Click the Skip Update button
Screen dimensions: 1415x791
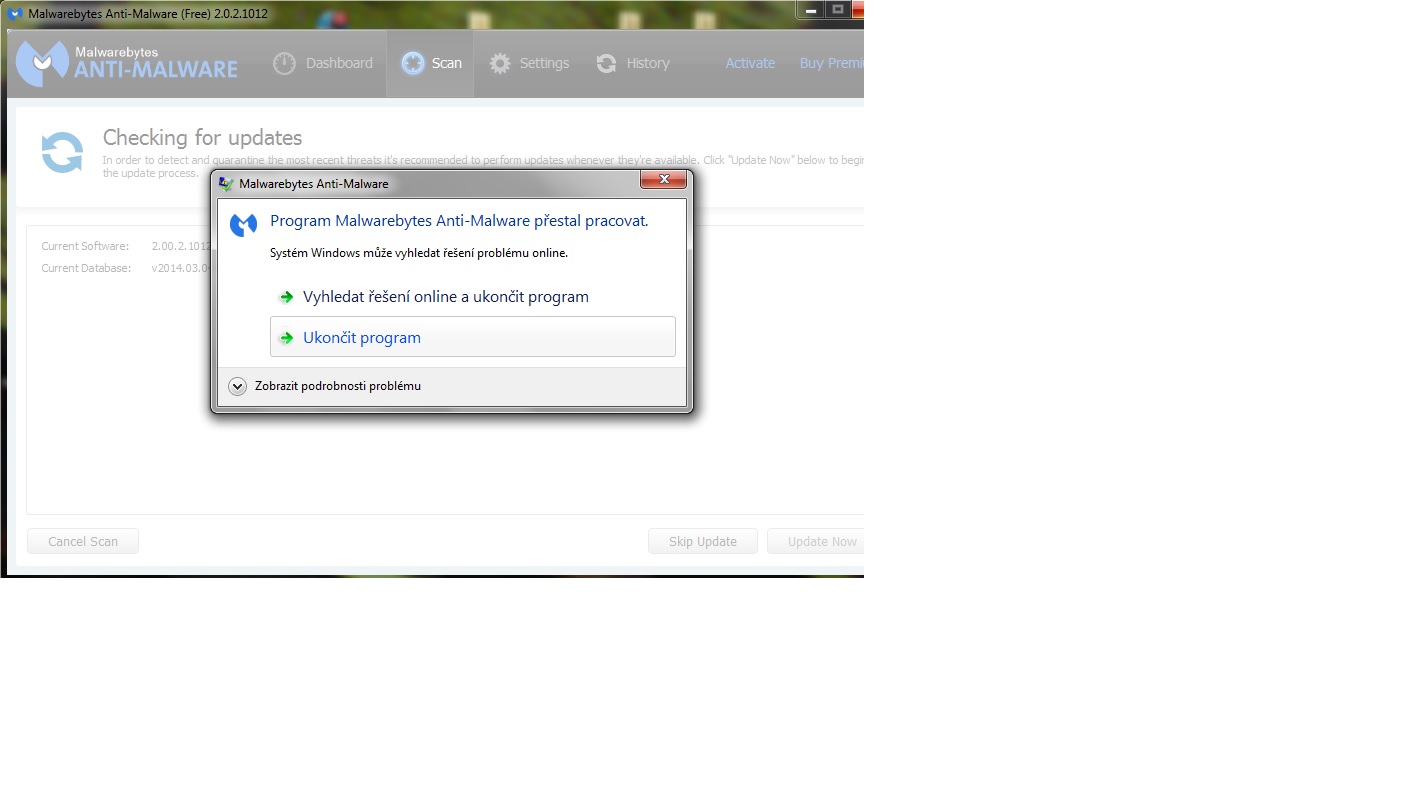703,541
